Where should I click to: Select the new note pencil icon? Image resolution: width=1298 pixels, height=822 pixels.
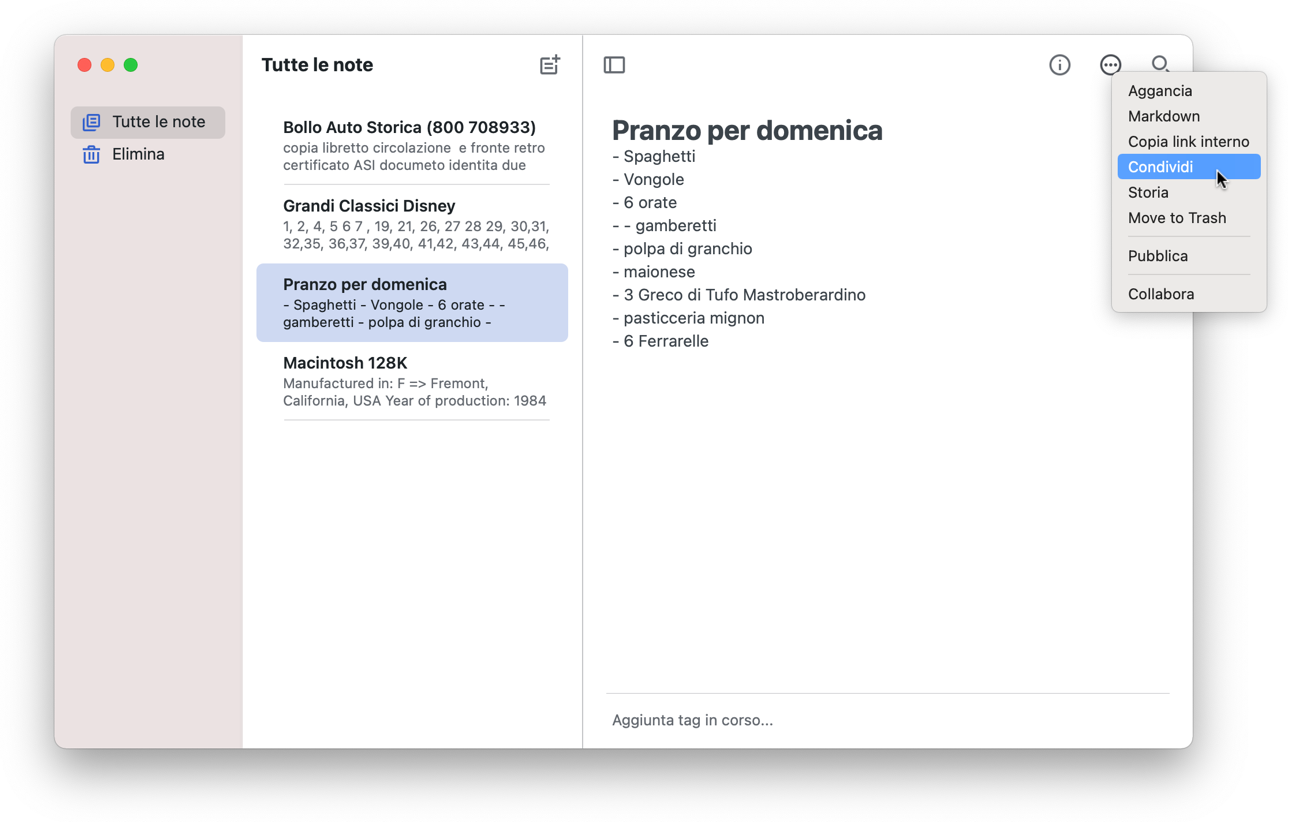549,64
